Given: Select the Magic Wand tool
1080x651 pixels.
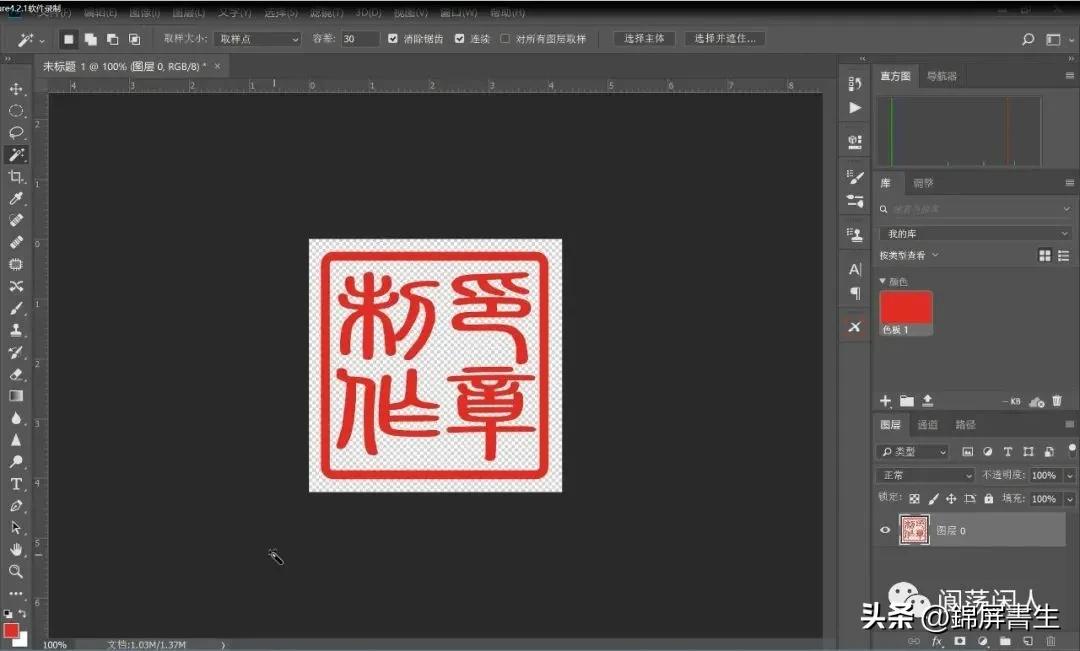Looking at the screenshot, I should [x=17, y=154].
